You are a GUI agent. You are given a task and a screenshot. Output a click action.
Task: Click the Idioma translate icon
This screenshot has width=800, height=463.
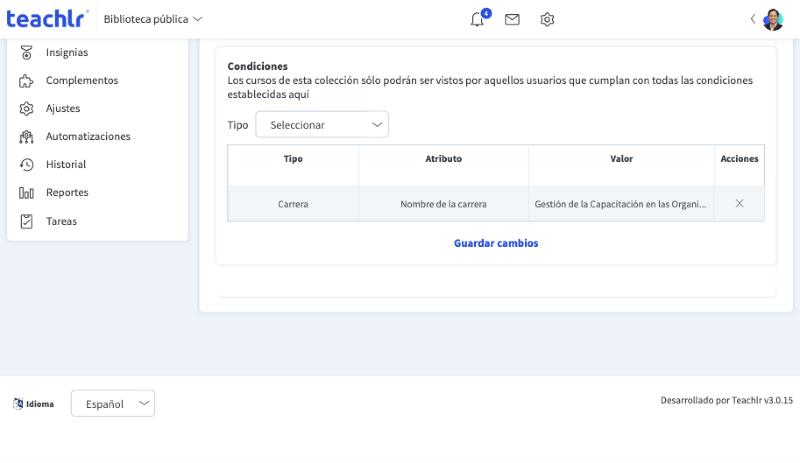[18, 404]
